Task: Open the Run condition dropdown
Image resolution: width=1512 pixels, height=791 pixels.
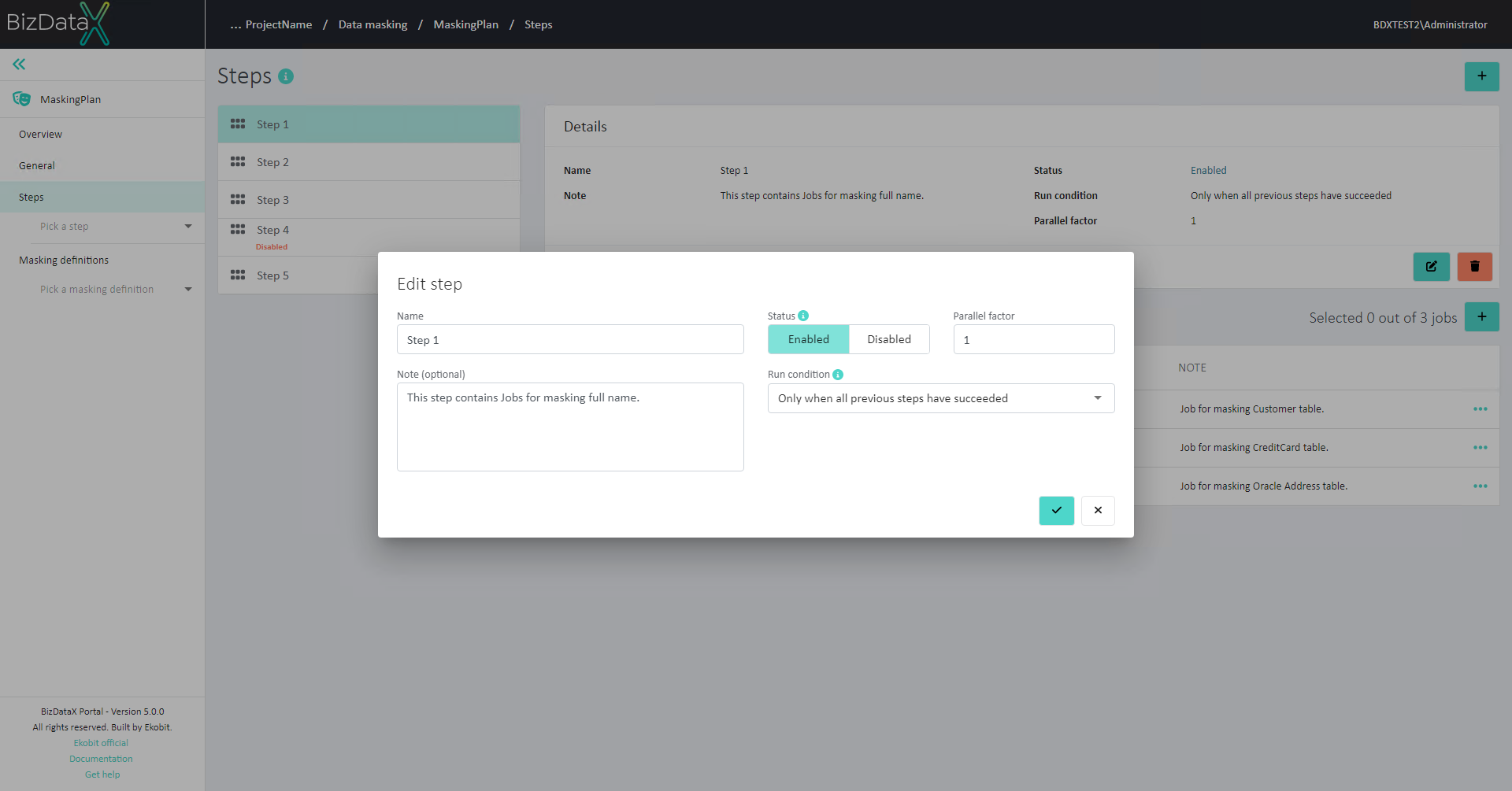Action: coord(941,398)
